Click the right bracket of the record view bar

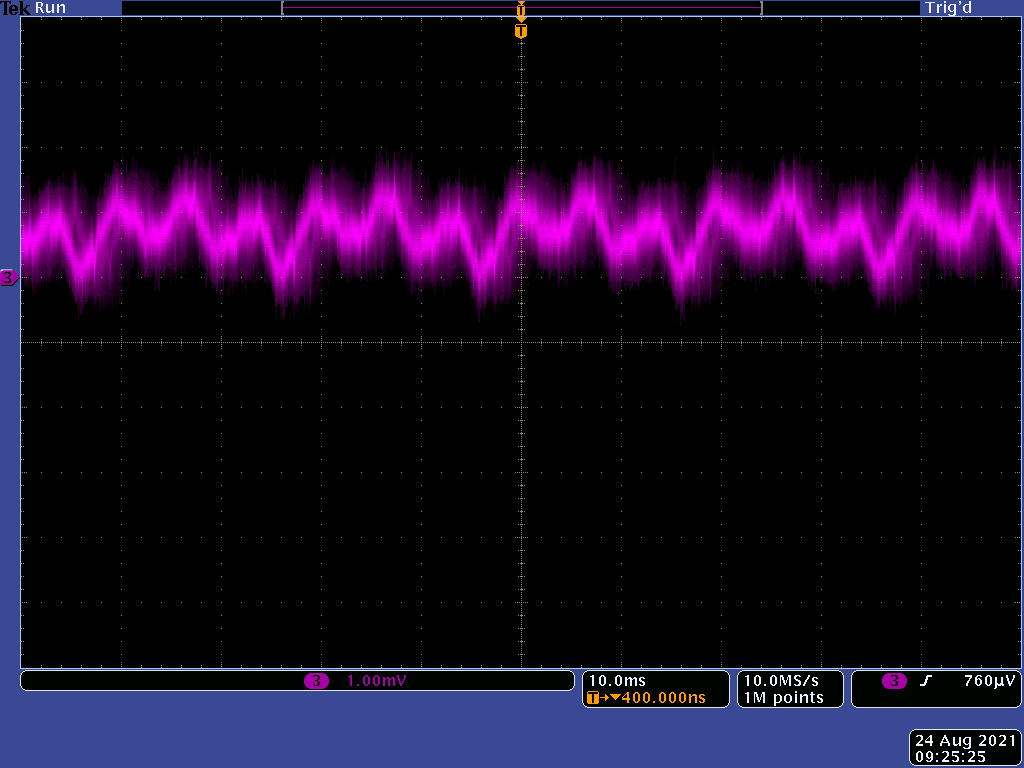coord(761,8)
